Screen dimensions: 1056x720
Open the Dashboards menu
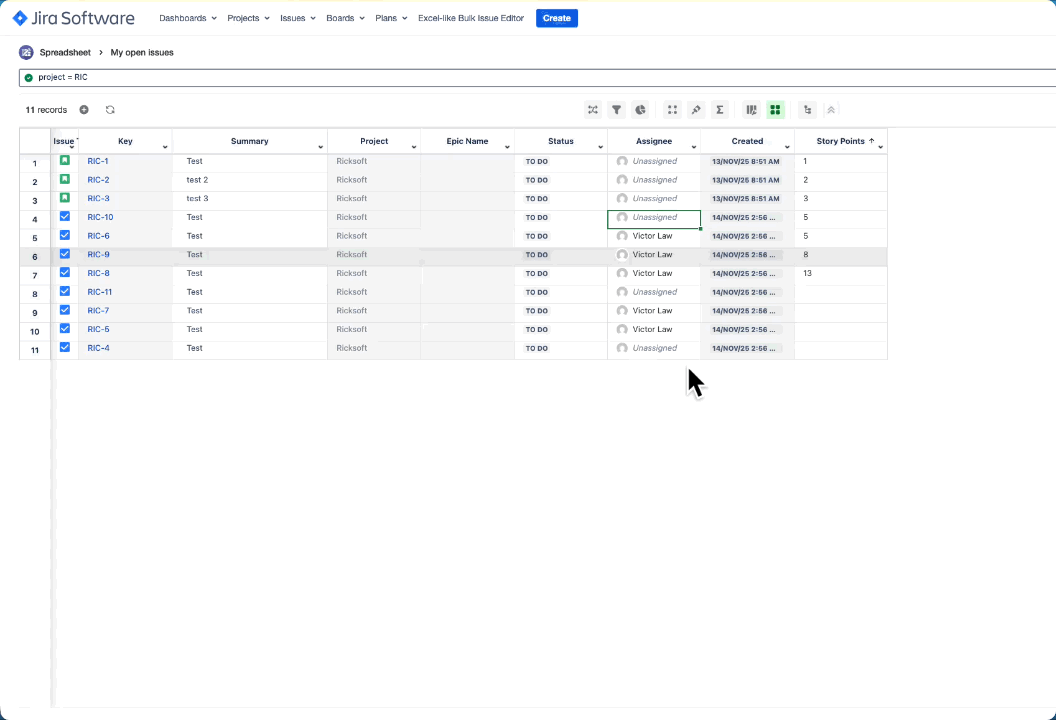pos(186,17)
